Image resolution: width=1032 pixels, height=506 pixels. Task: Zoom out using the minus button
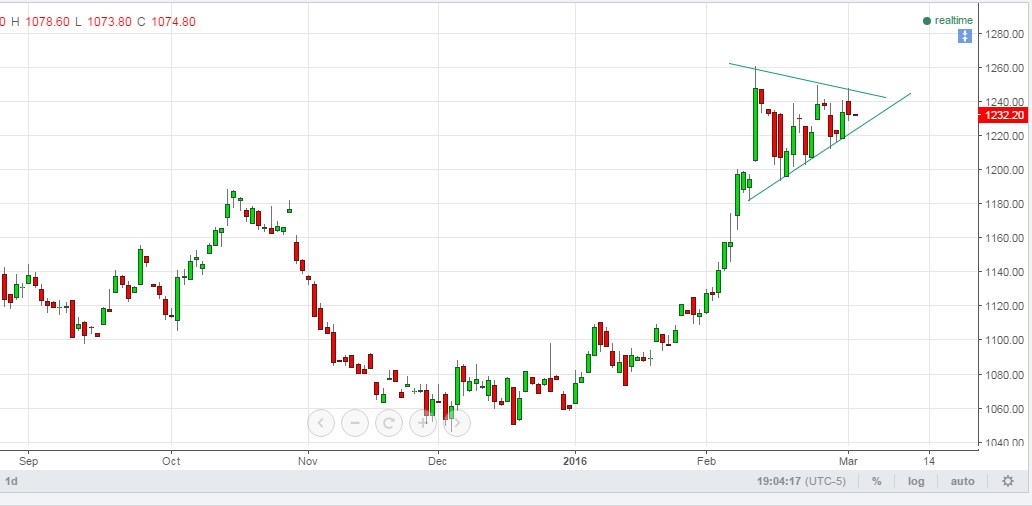tap(355, 423)
